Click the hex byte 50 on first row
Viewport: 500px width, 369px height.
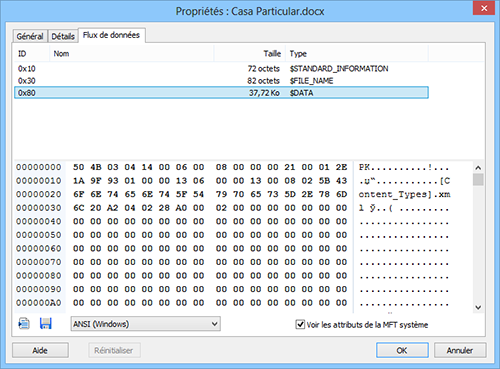[x=79, y=167]
